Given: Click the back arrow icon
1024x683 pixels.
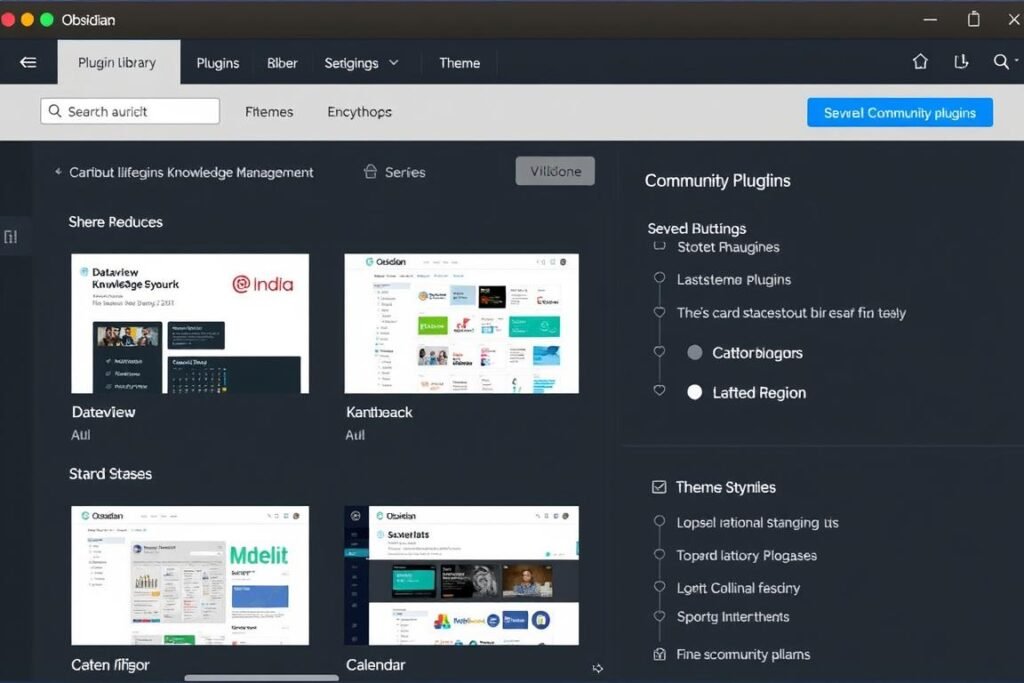Looking at the screenshot, I should pos(28,62).
